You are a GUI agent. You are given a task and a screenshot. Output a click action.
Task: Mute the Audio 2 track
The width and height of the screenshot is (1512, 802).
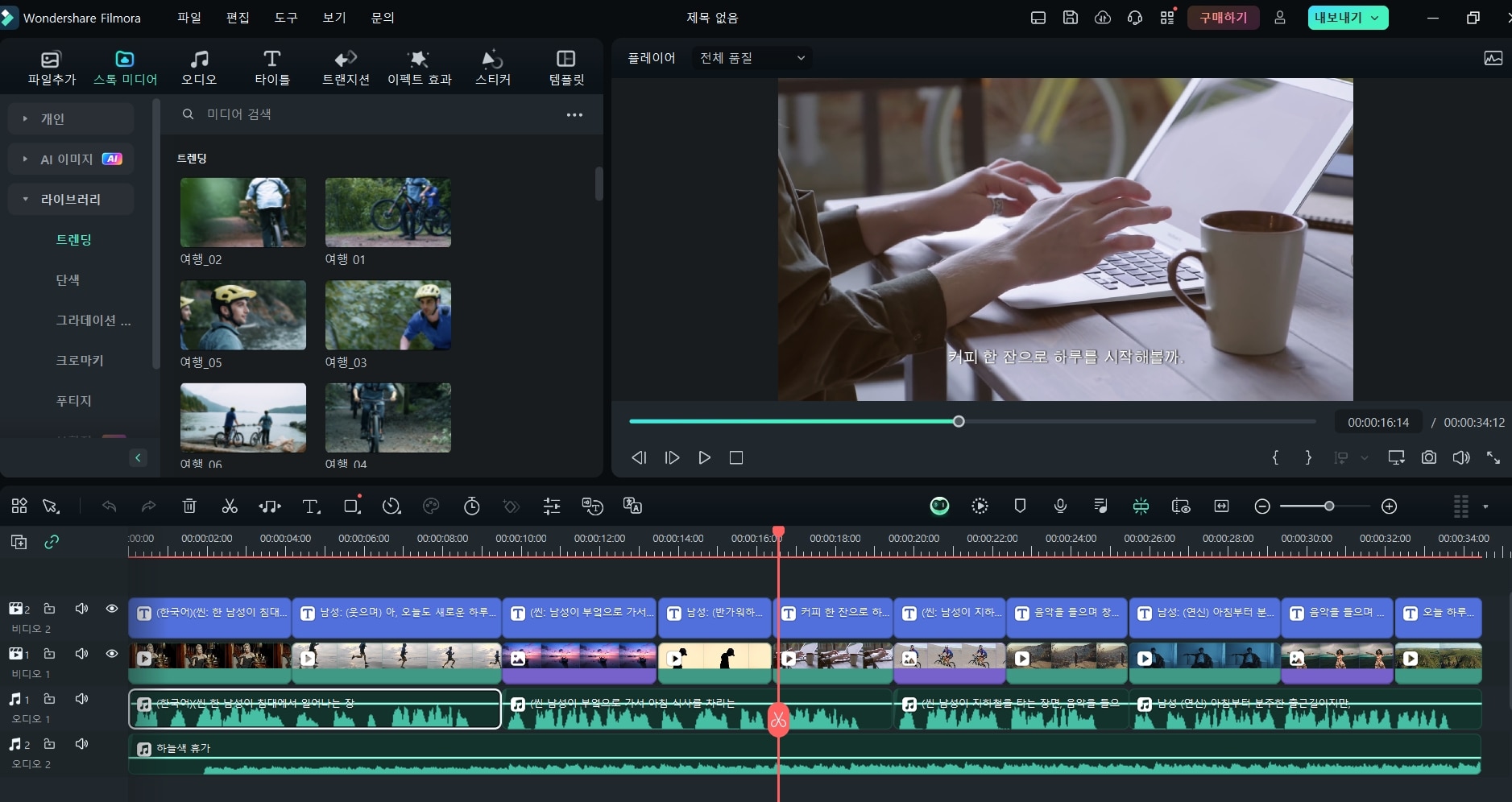click(x=81, y=744)
